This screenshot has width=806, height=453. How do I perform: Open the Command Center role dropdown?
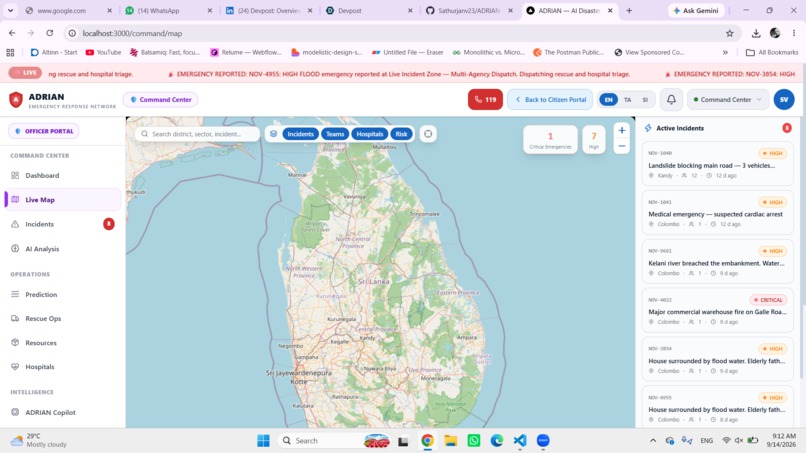(727, 99)
